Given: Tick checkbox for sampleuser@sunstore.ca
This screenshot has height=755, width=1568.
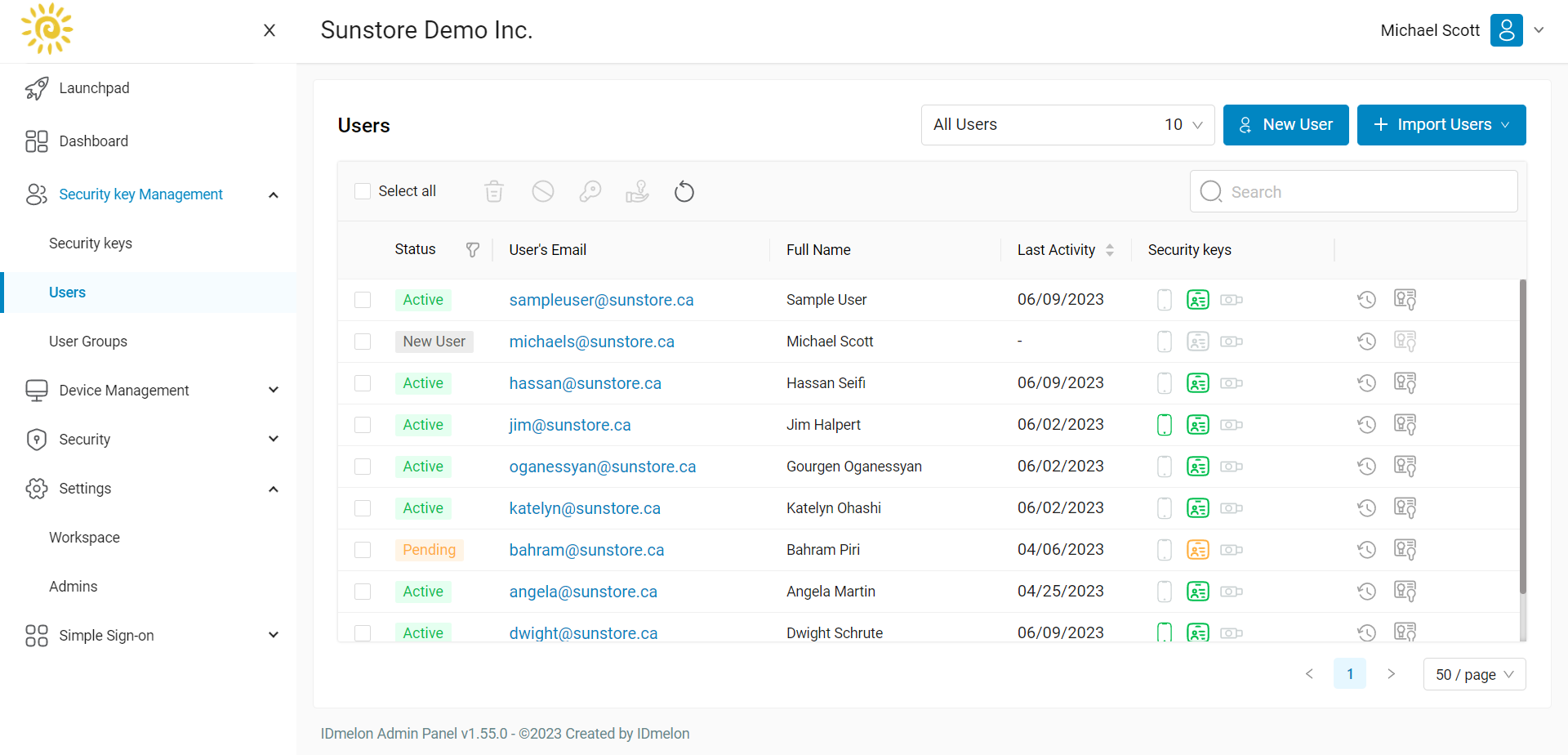Looking at the screenshot, I should (x=363, y=300).
